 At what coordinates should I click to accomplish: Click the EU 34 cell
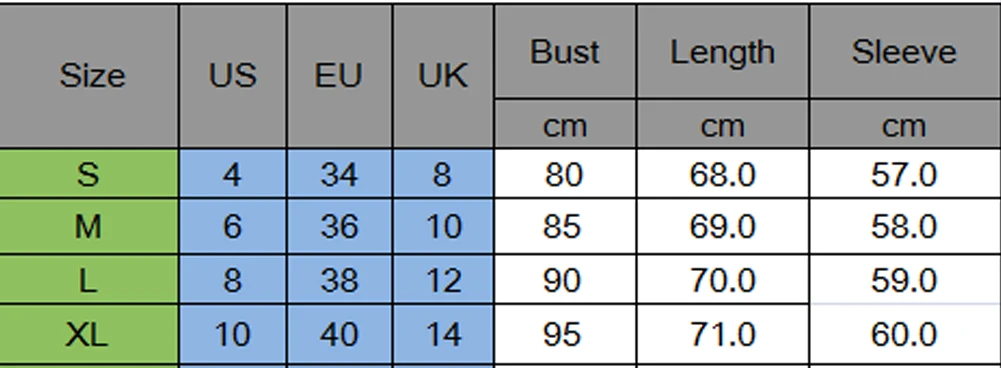point(340,174)
